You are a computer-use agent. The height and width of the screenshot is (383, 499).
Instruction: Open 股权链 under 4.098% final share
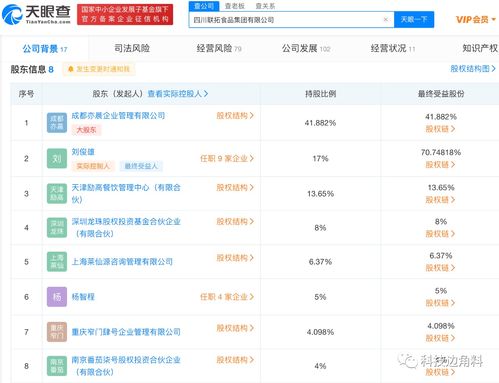coord(440,338)
